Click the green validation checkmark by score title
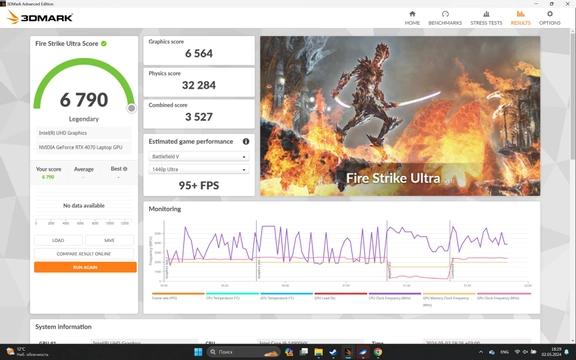Viewport: 576px width, 360px height. 104,44
